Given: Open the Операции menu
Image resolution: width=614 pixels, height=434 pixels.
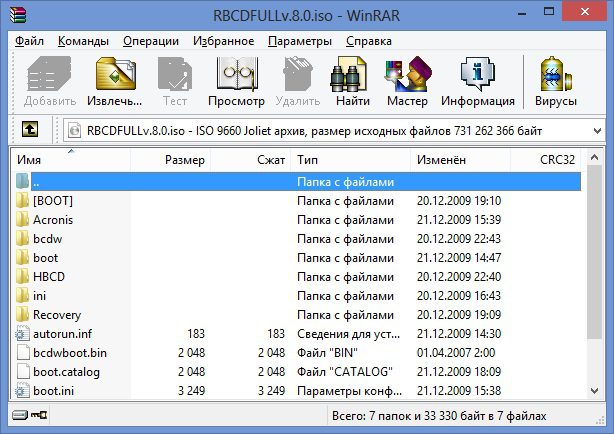Looking at the screenshot, I should 151,41.
